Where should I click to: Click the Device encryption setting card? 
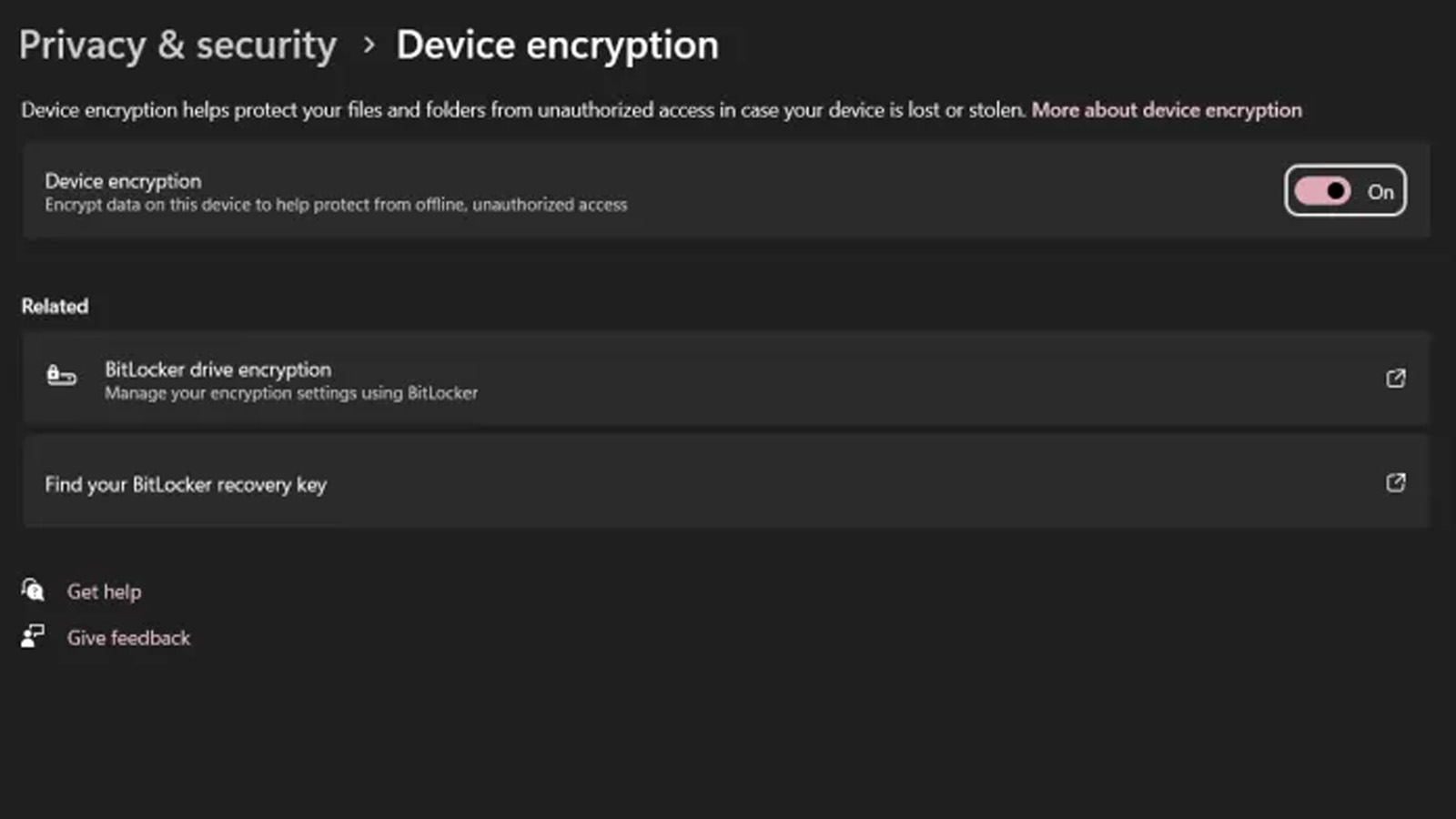[x=726, y=191]
